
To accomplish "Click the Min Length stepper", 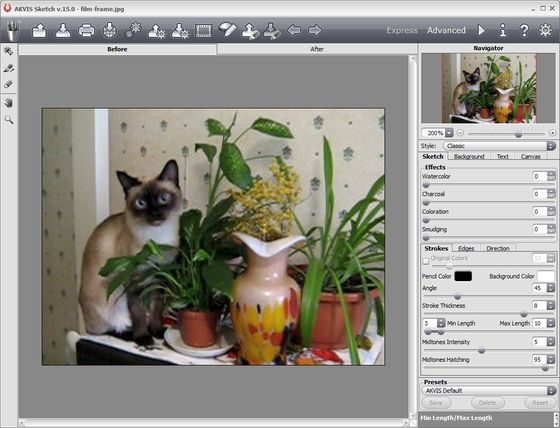I will (x=441, y=323).
